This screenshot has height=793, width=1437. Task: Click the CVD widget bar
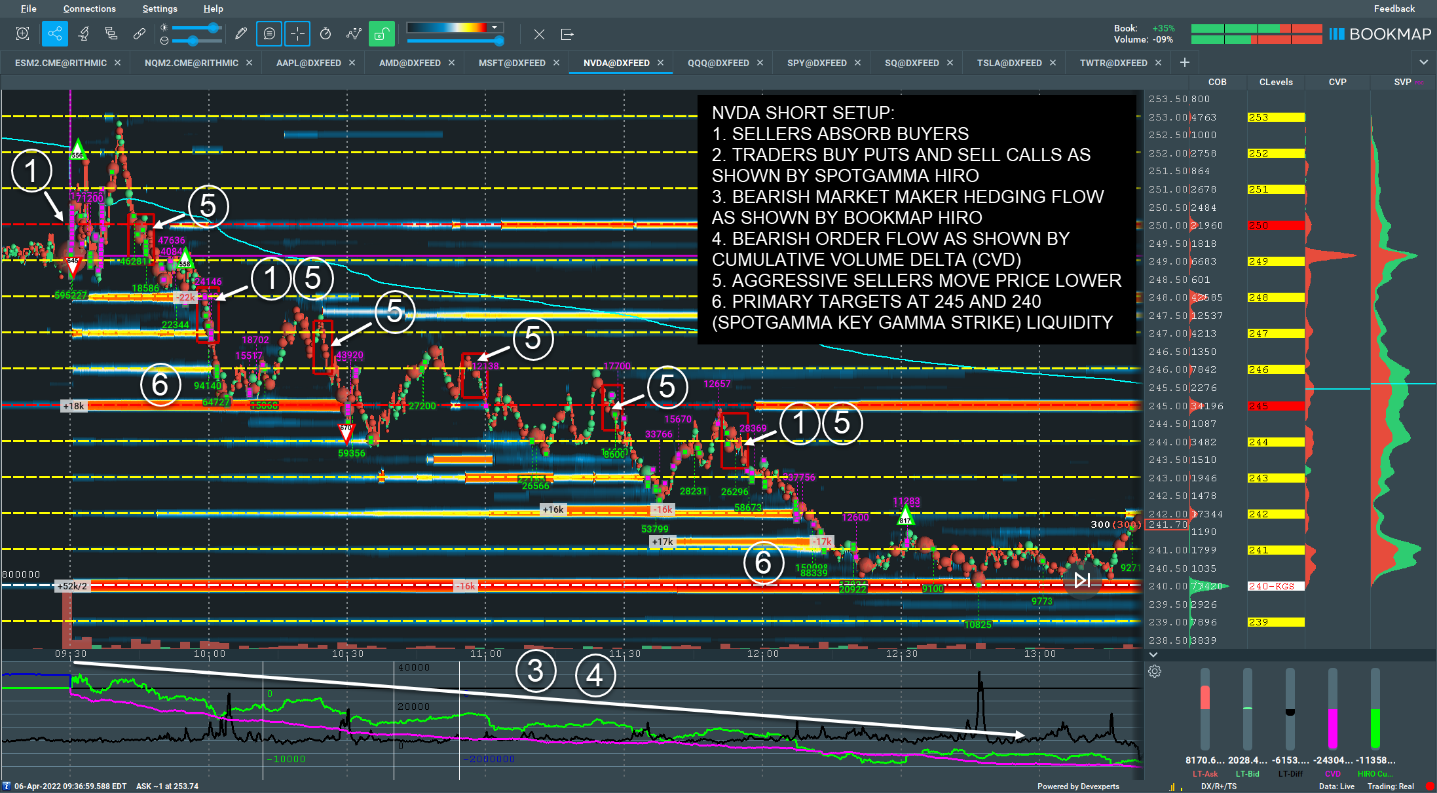click(1332, 710)
